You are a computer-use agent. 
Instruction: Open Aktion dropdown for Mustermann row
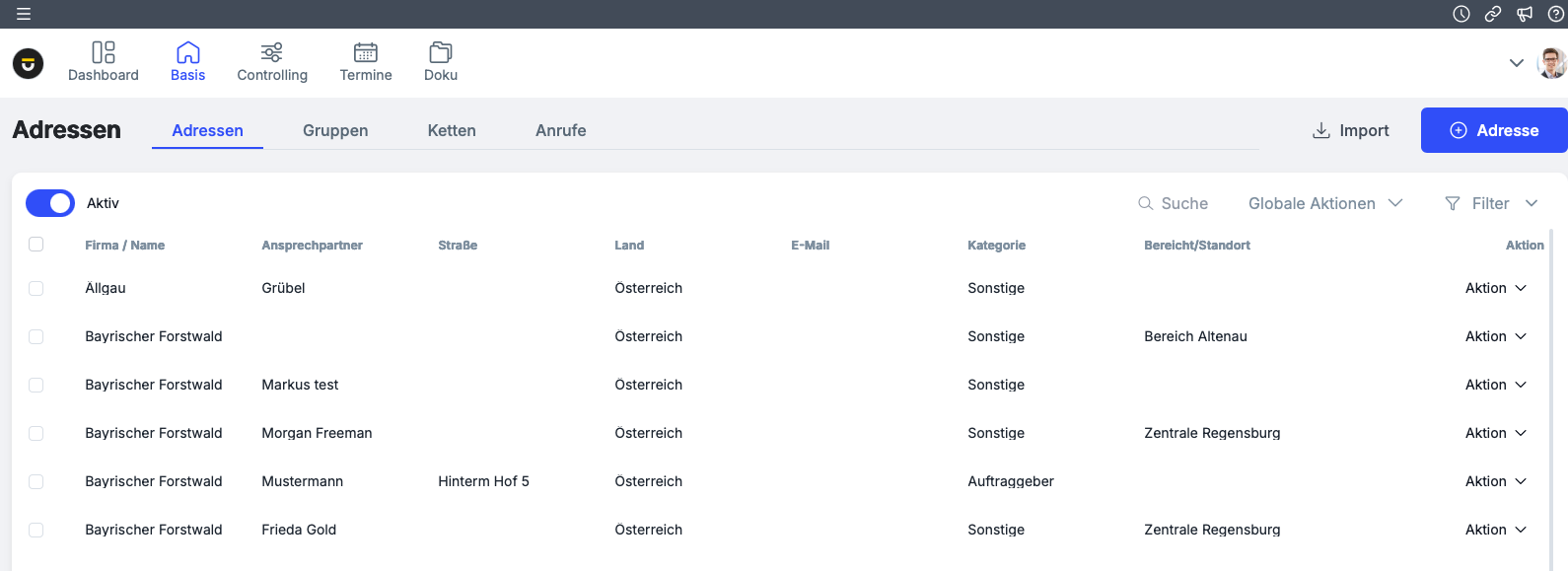point(1495,481)
